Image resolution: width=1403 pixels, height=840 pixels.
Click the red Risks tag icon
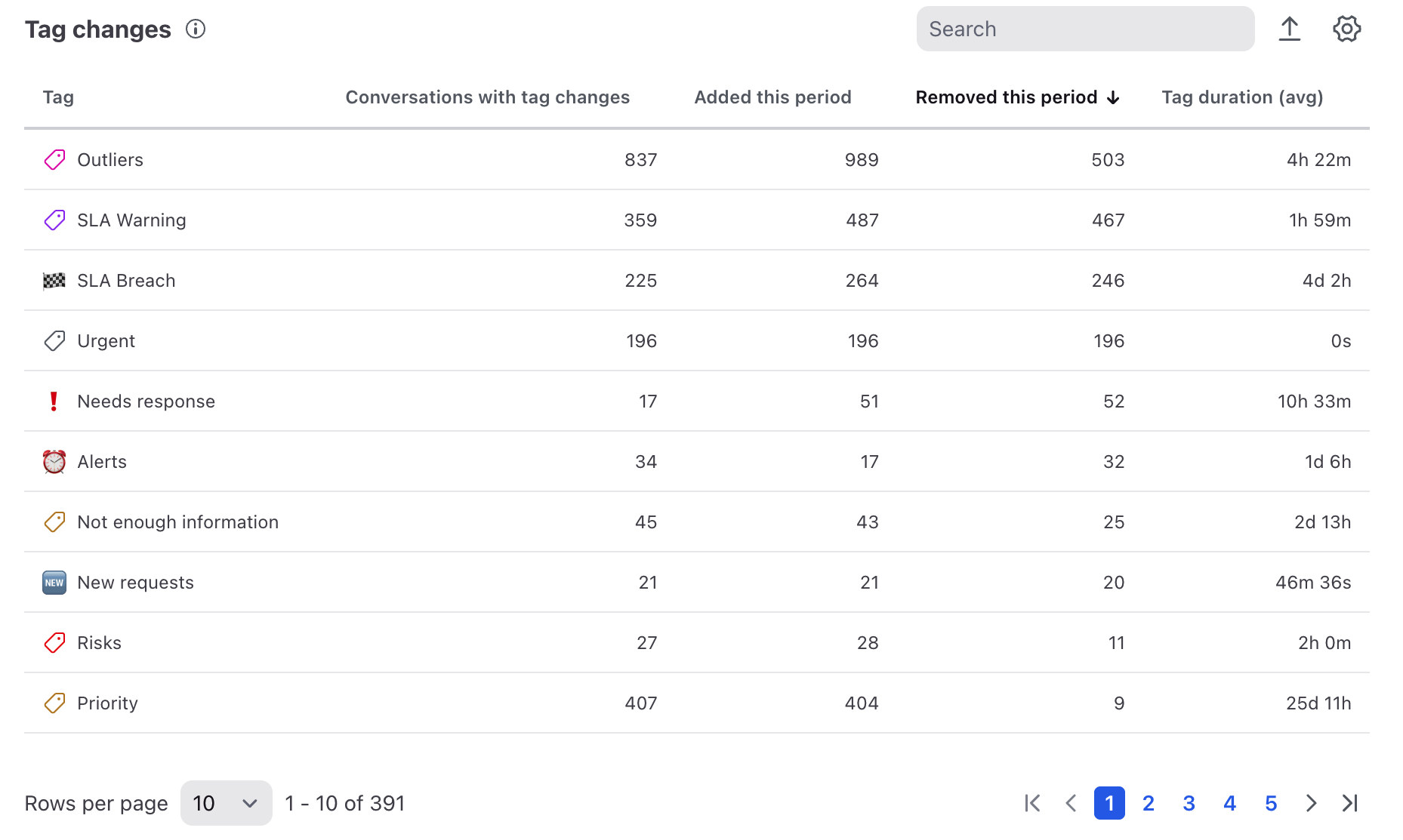pyautogui.click(x=54, y=643)
